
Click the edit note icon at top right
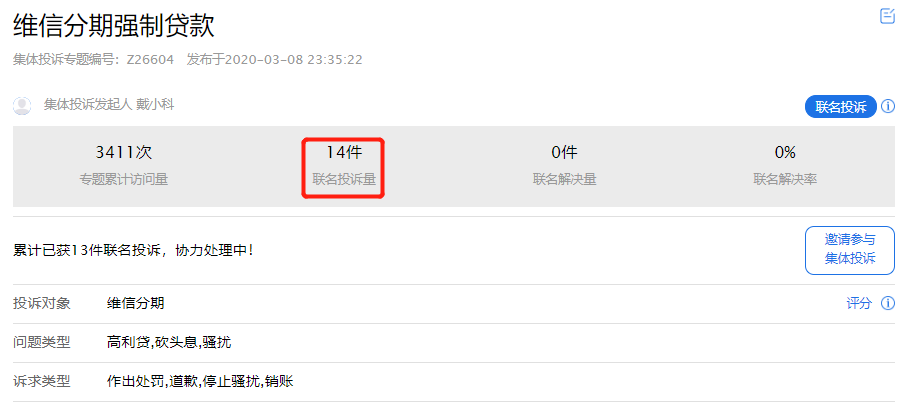[887, 16]
